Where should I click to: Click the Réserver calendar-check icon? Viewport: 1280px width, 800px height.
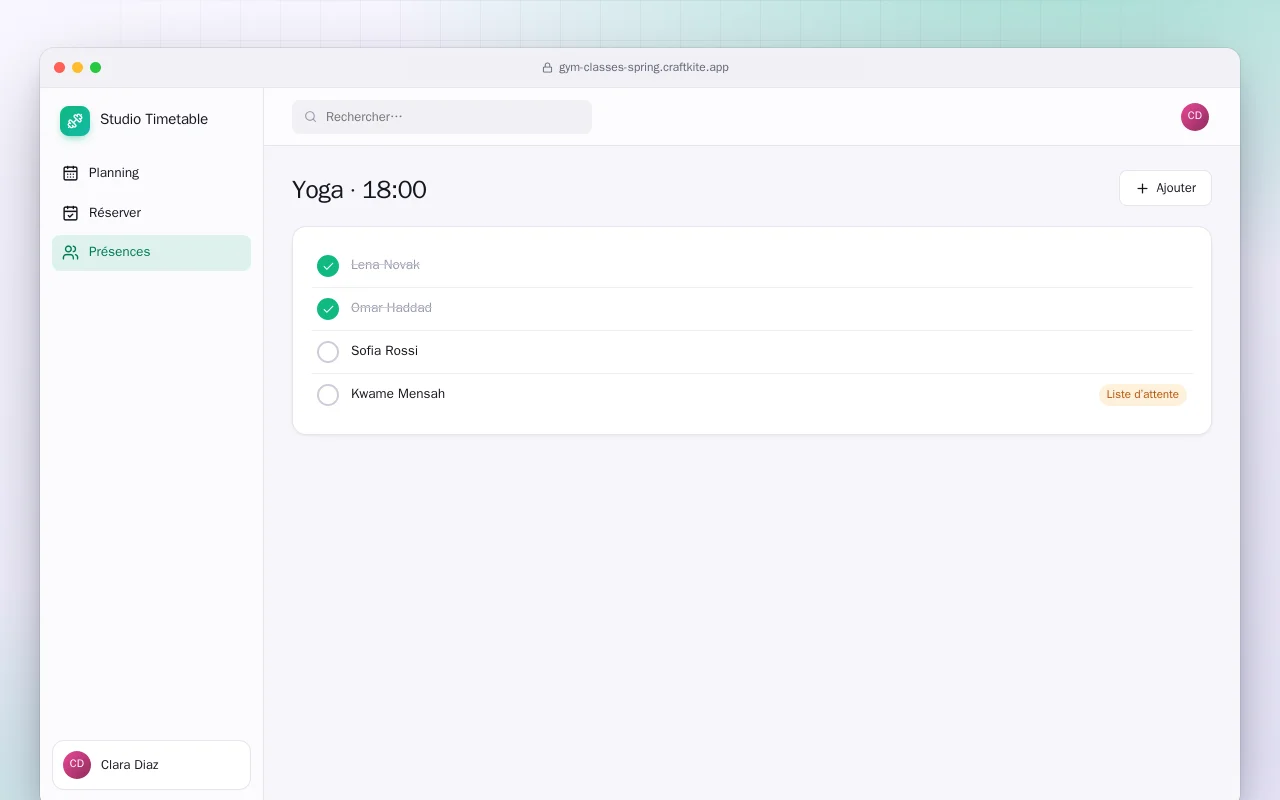[70, 213]
